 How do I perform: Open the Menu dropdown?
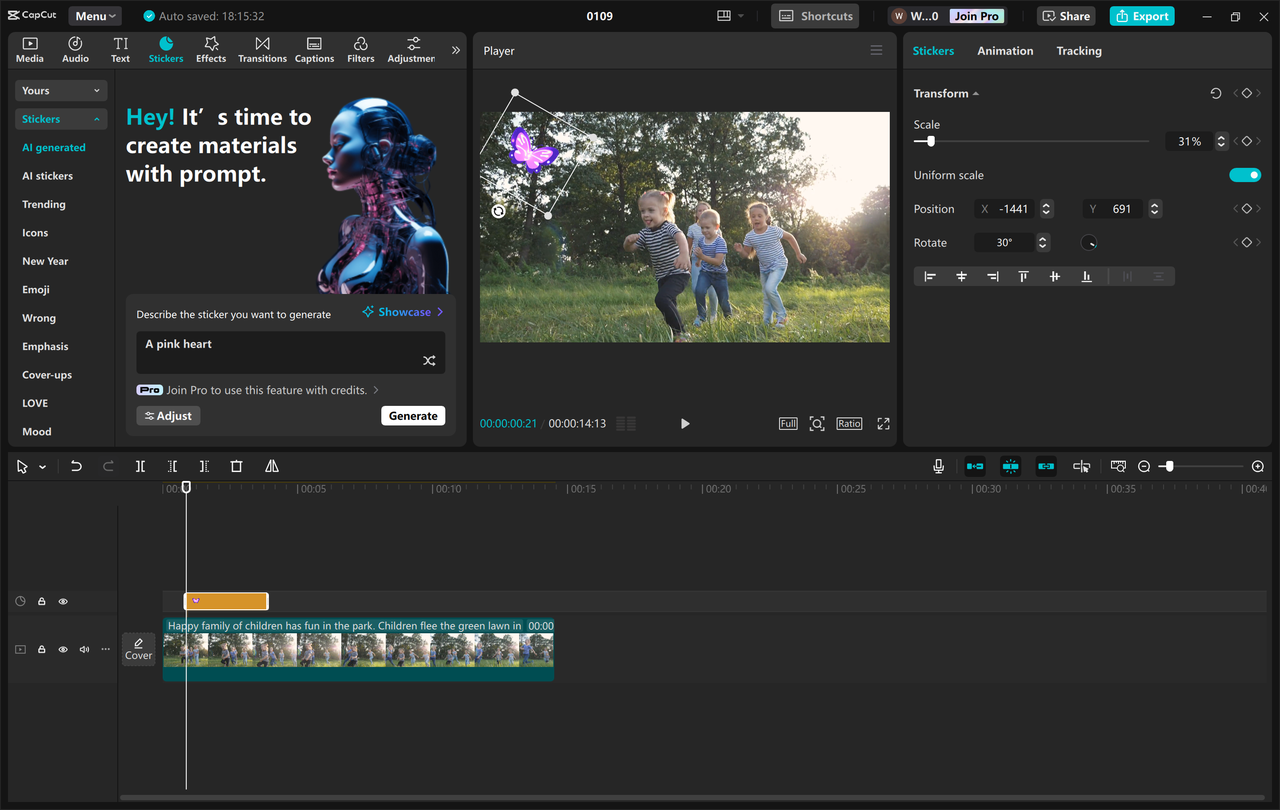pyautogui.click(x=94, y=15)
